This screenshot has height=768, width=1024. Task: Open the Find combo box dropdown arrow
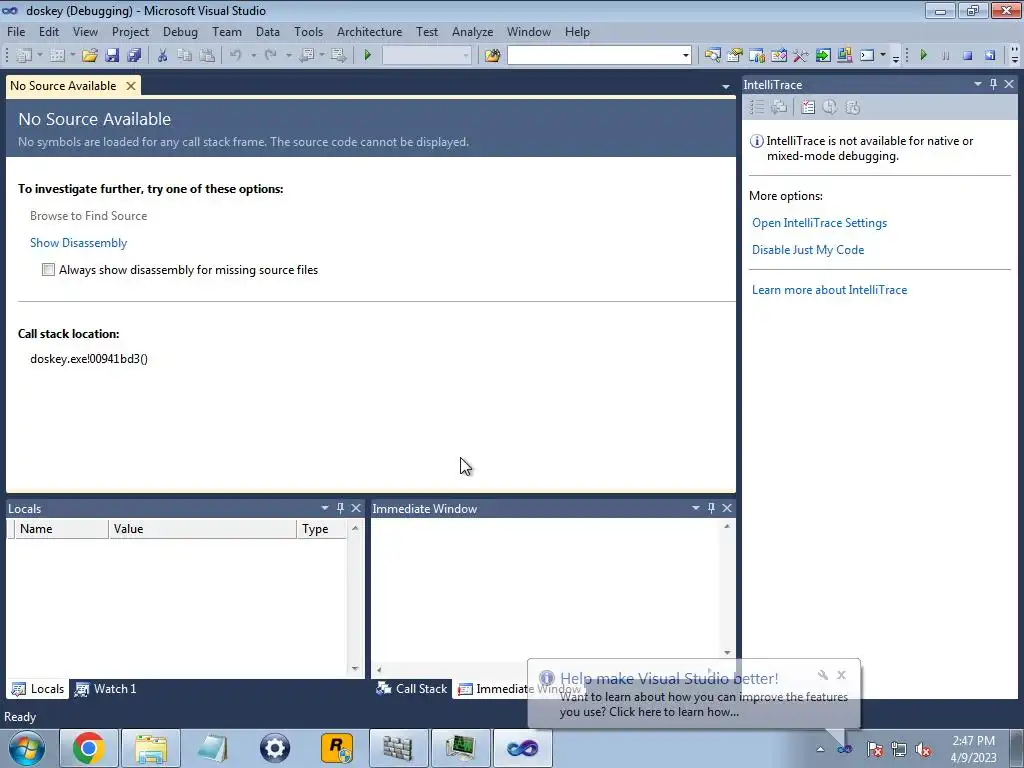coord(686,56)
